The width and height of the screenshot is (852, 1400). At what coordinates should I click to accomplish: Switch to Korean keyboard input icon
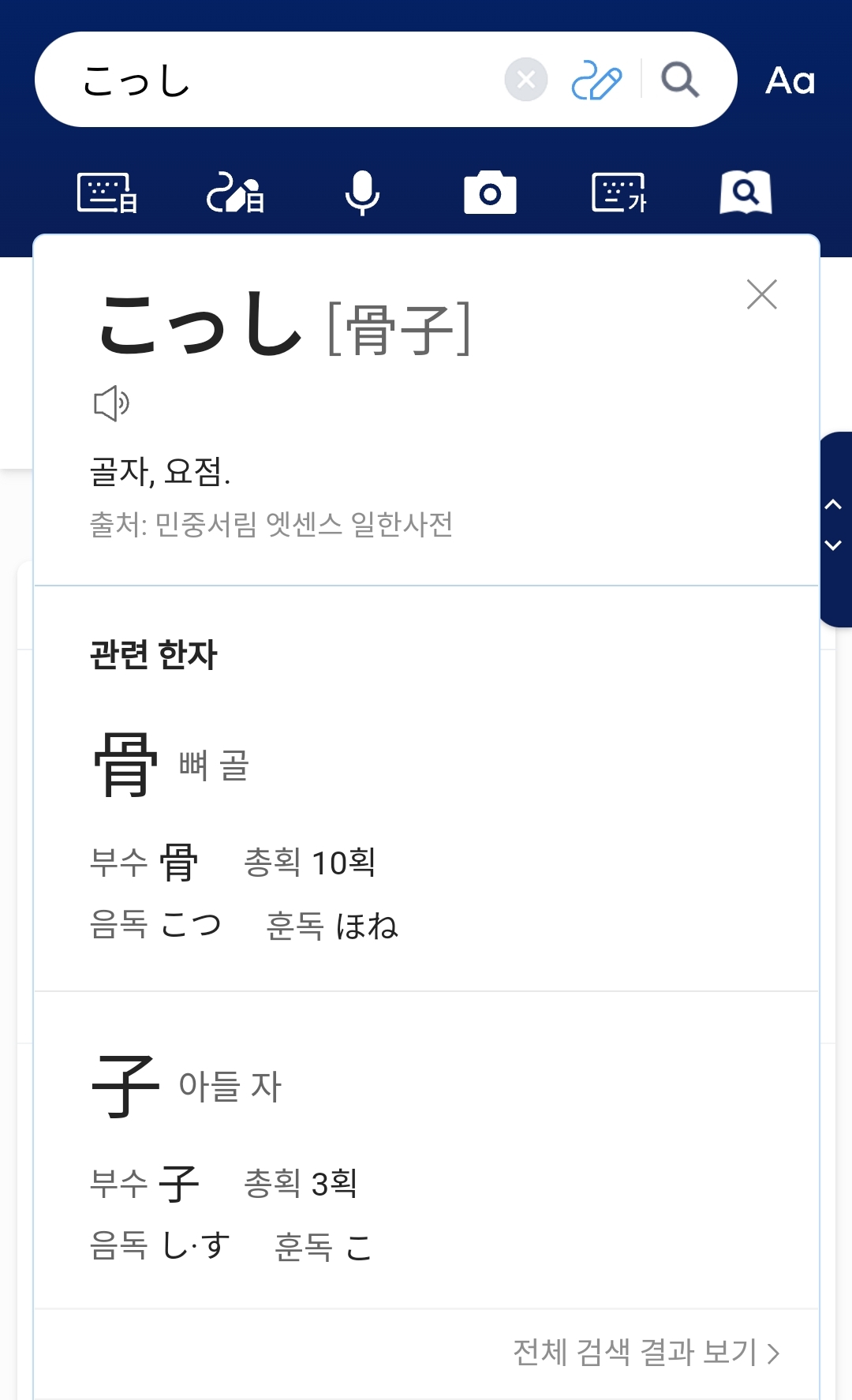coord(618,193)
